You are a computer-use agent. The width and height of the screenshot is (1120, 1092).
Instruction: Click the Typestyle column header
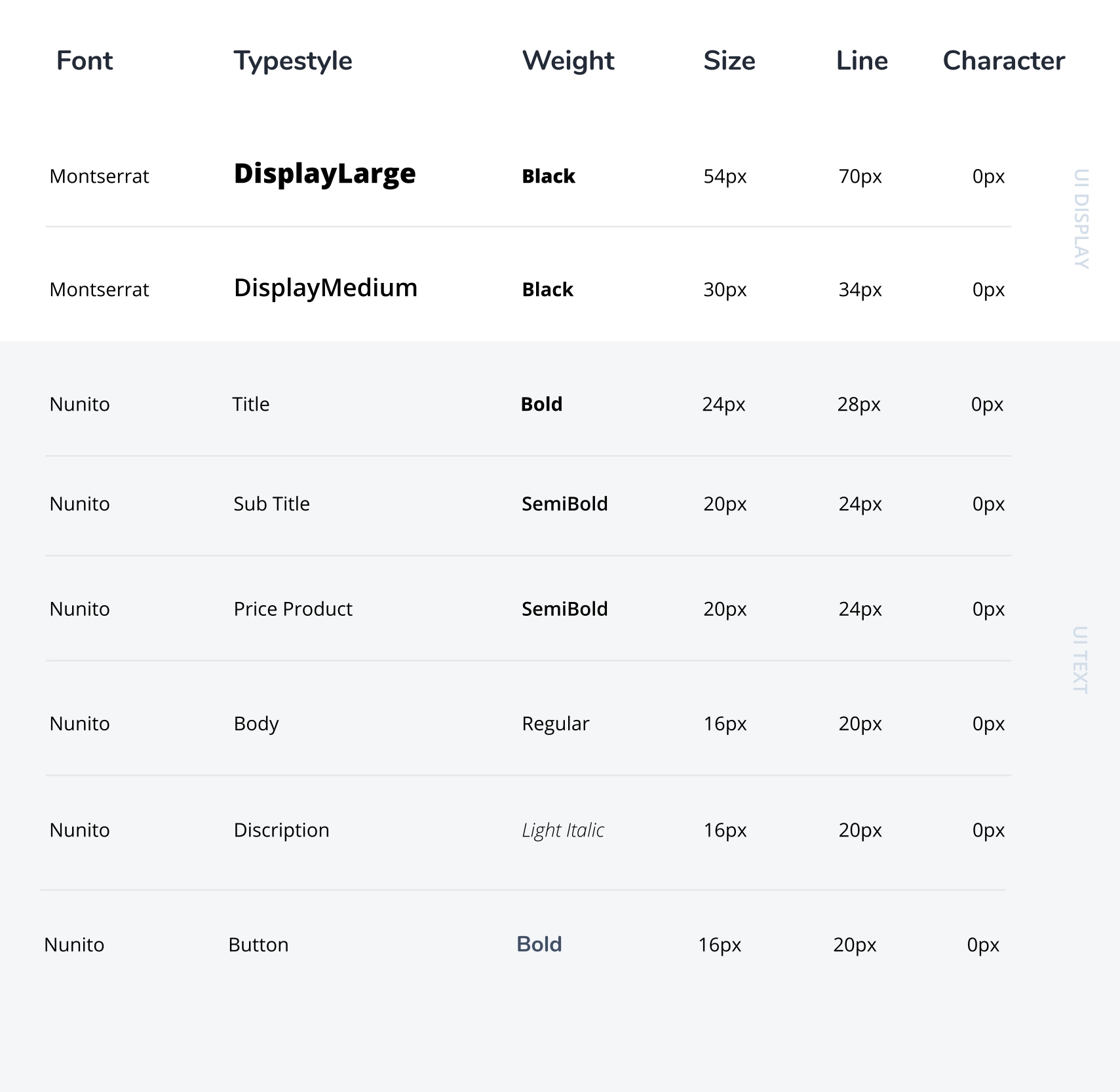(293, 62)
